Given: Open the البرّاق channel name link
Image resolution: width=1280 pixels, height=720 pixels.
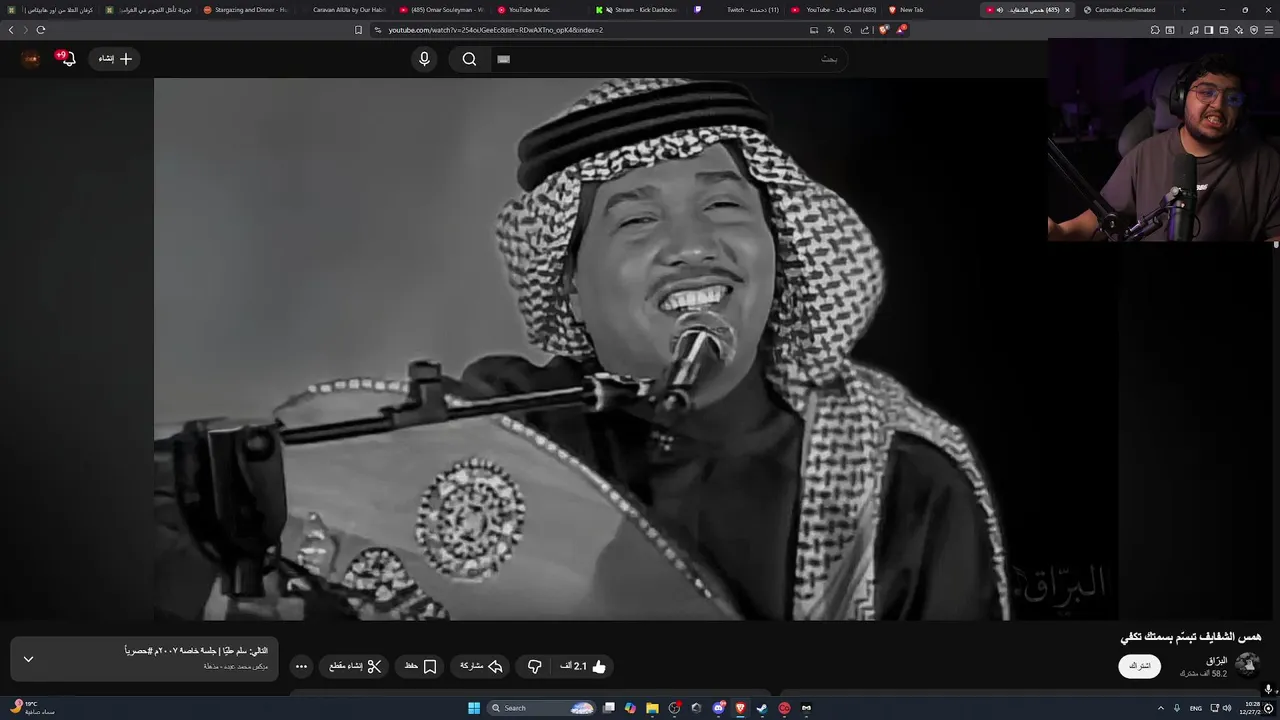Looking at the screenshot, I should 1216,660.
